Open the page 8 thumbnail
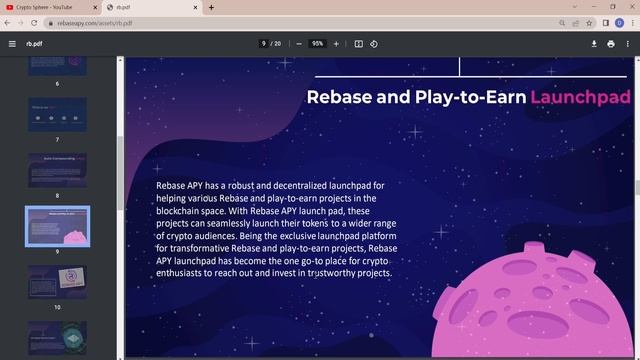640x360 pixels. [57, 171]
